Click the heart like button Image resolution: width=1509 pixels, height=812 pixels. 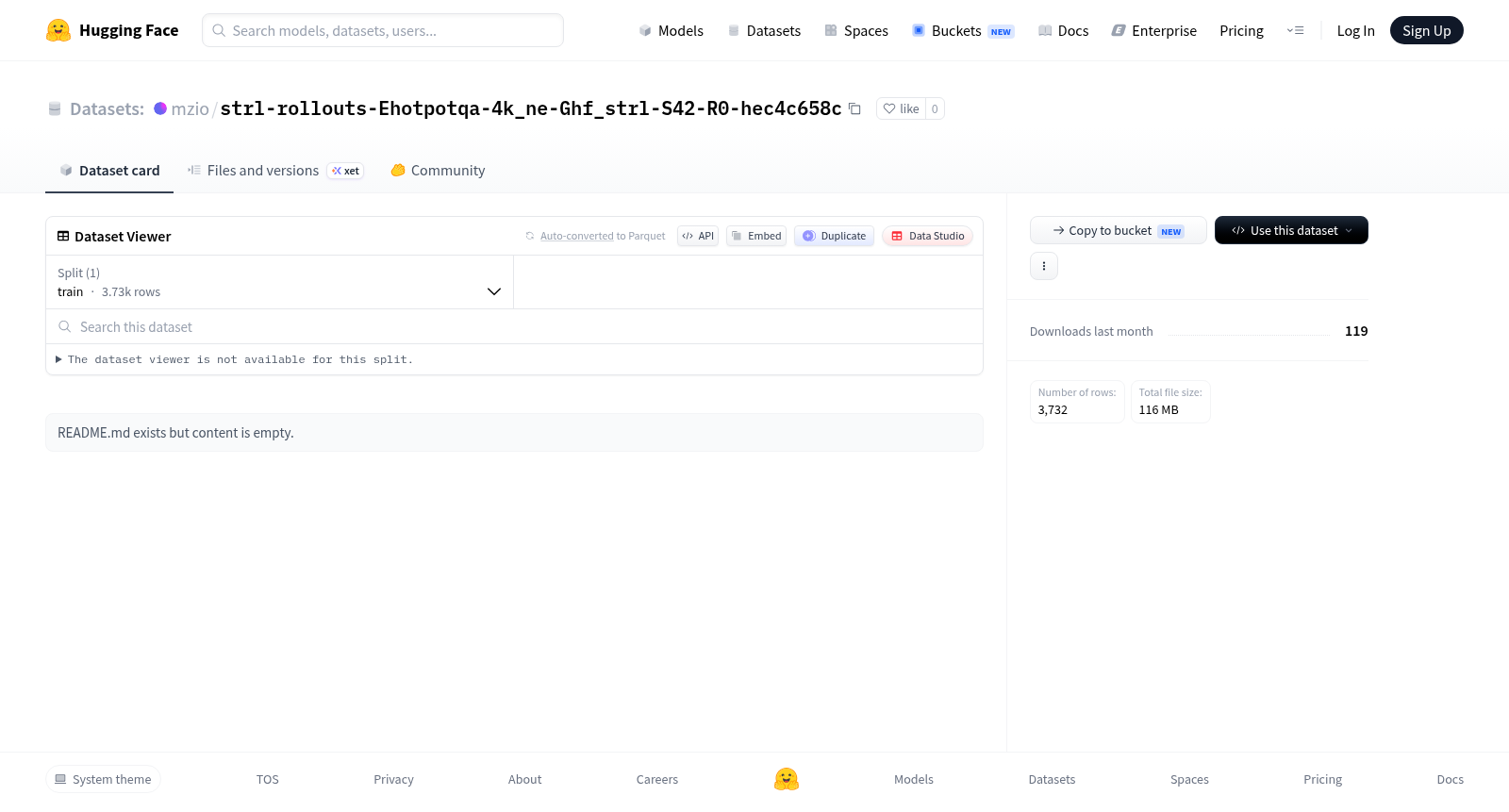[x=901, y=108]
